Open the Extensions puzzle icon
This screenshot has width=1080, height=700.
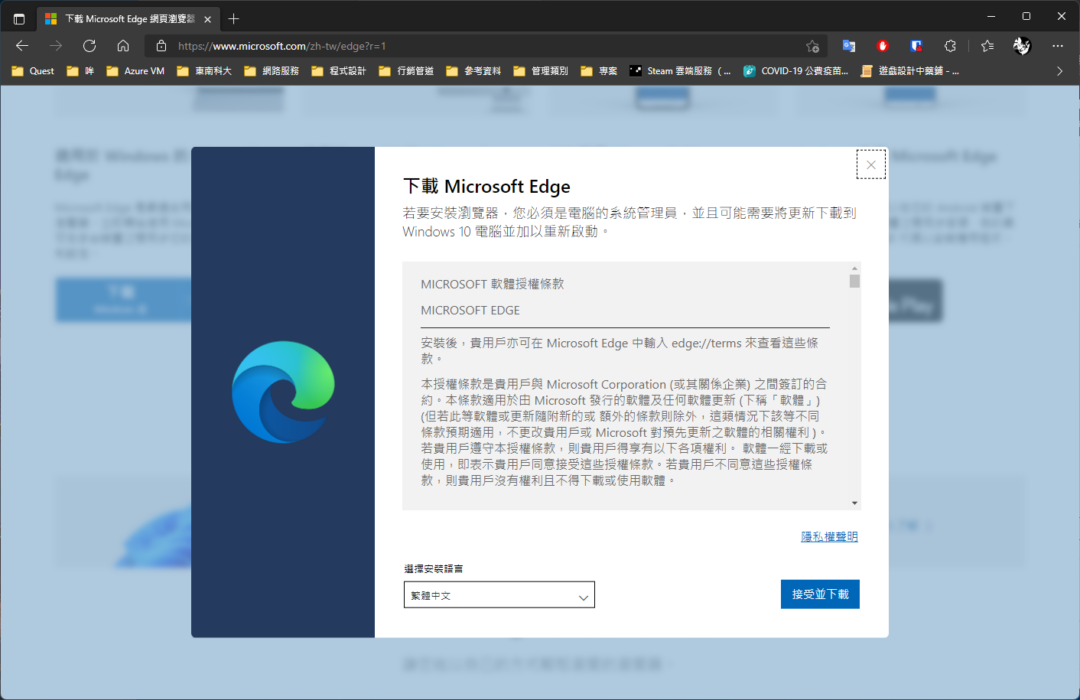click(951, 46)
